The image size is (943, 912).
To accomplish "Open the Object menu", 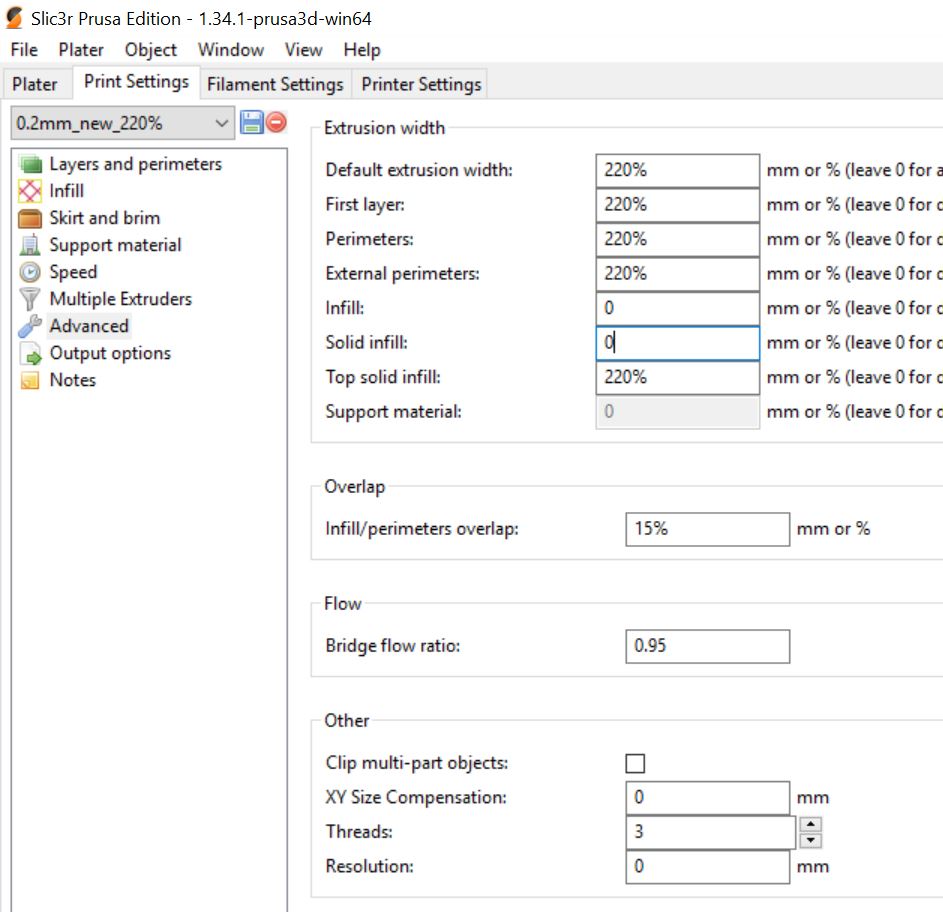I will click(x=150, y=50).
